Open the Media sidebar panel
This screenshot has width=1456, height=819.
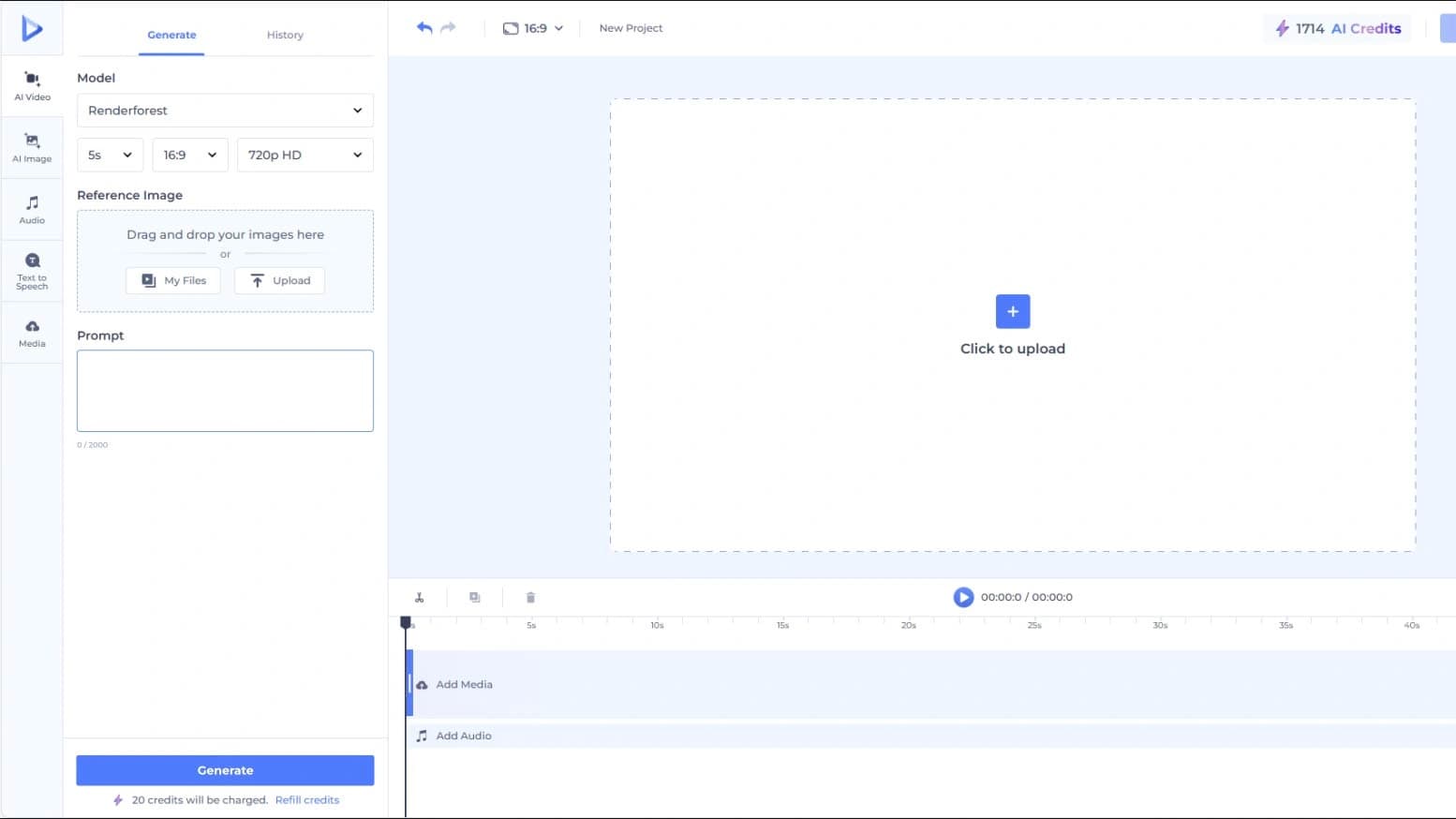click(x=32, y=333)
